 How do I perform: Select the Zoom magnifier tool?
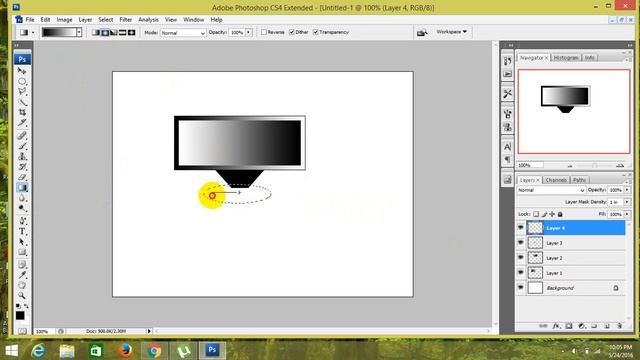pyautogui.click(x=22, y=296)
